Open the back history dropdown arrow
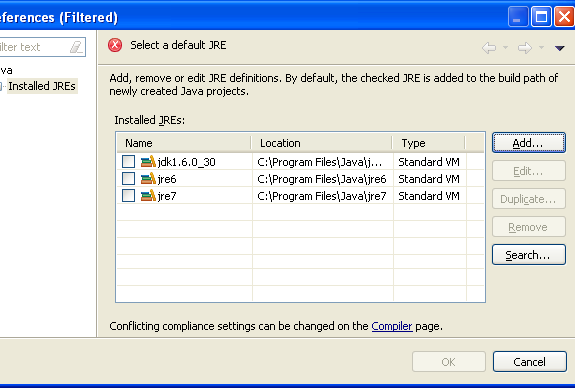Image resolution: width=575 pixels, height=388 pixels. tap(505, 47)
